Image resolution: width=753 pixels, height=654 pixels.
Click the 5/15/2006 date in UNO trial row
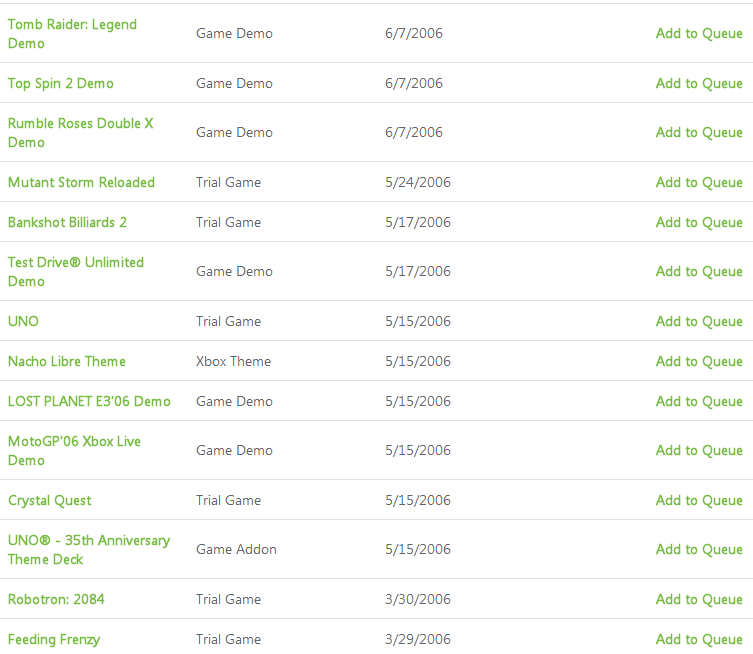[418, 321]
